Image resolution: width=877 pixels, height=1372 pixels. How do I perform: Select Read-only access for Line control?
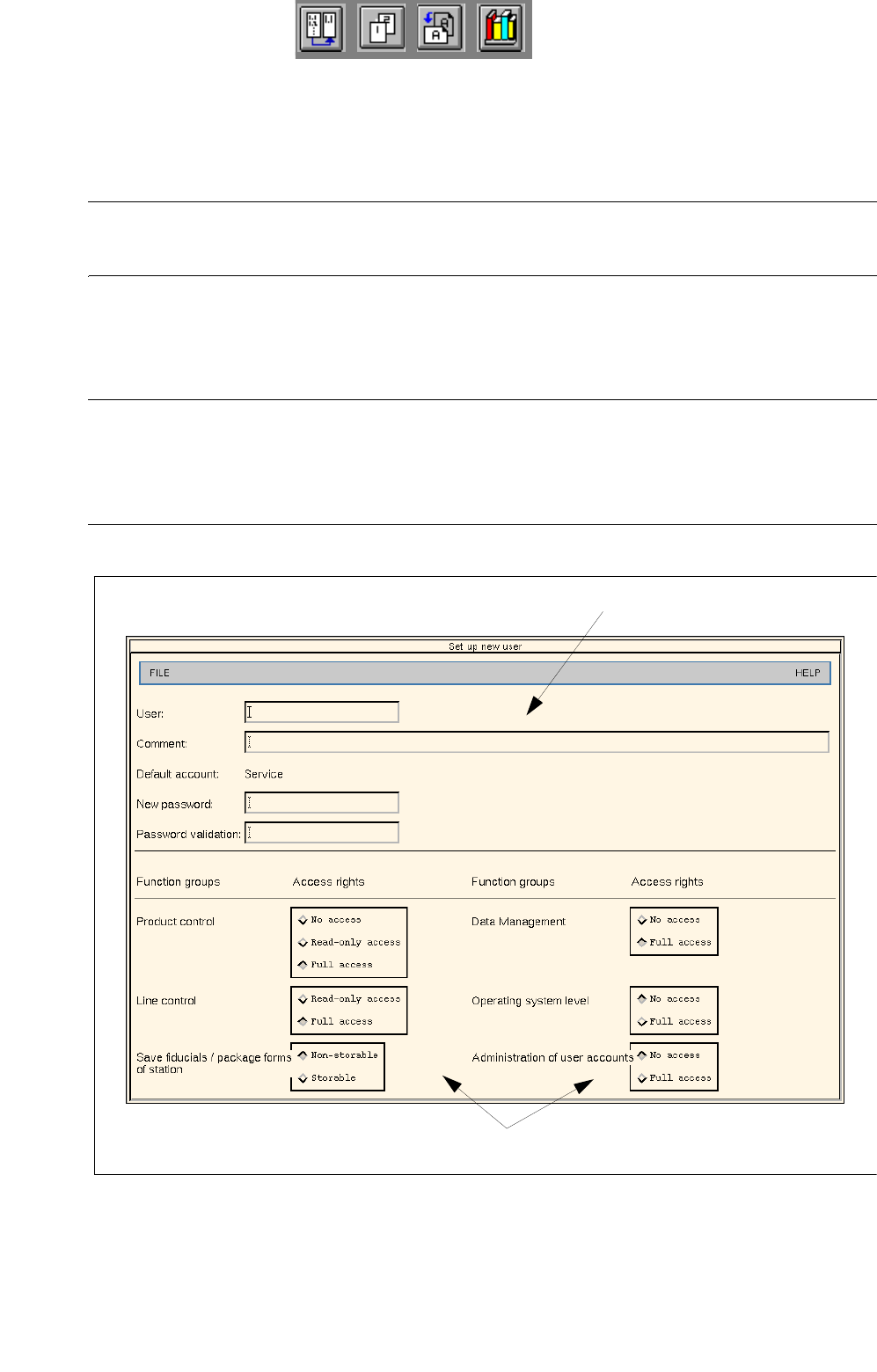pyautogui.click(x=349, y=999)
